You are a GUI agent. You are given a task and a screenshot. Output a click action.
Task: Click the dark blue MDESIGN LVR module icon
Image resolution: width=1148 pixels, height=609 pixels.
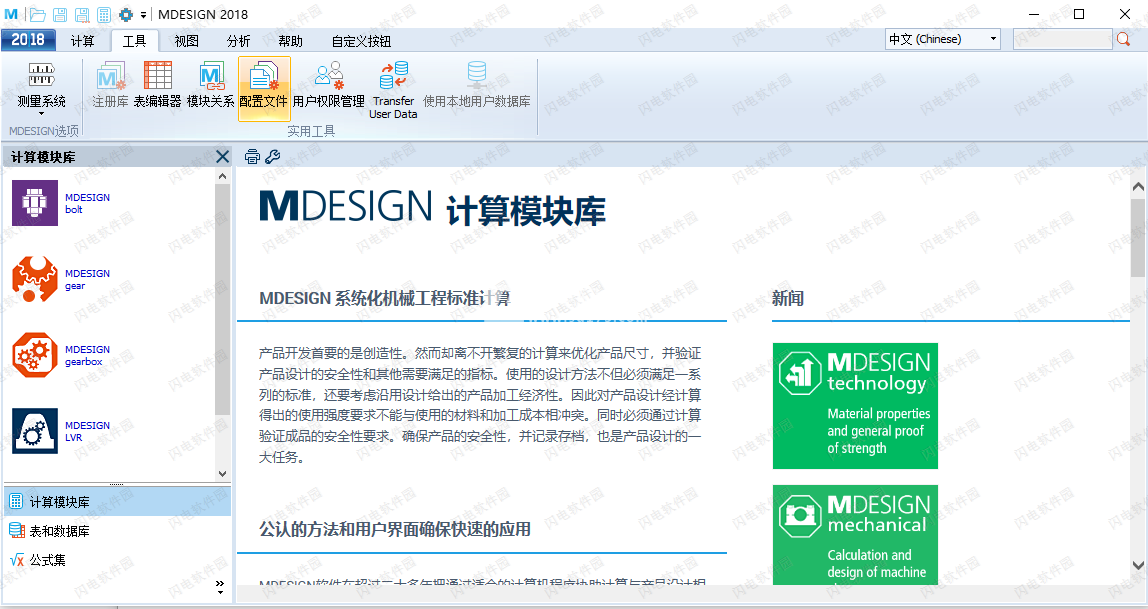point(34,431)
